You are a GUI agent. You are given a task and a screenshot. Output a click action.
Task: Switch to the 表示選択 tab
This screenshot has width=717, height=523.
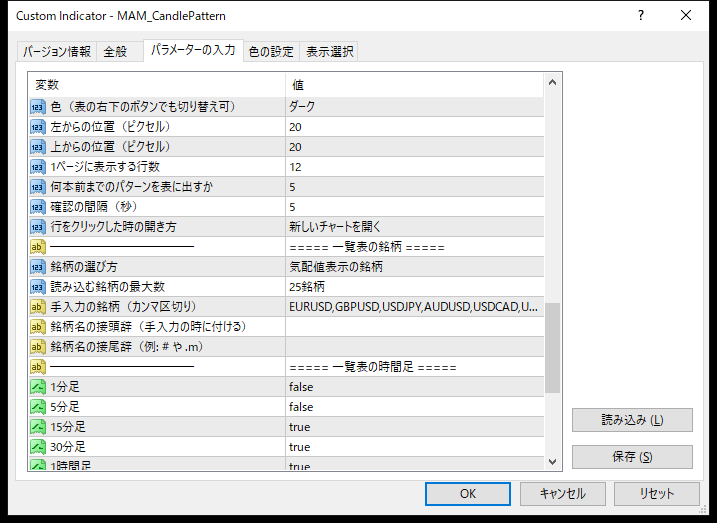tap(329, 52)
